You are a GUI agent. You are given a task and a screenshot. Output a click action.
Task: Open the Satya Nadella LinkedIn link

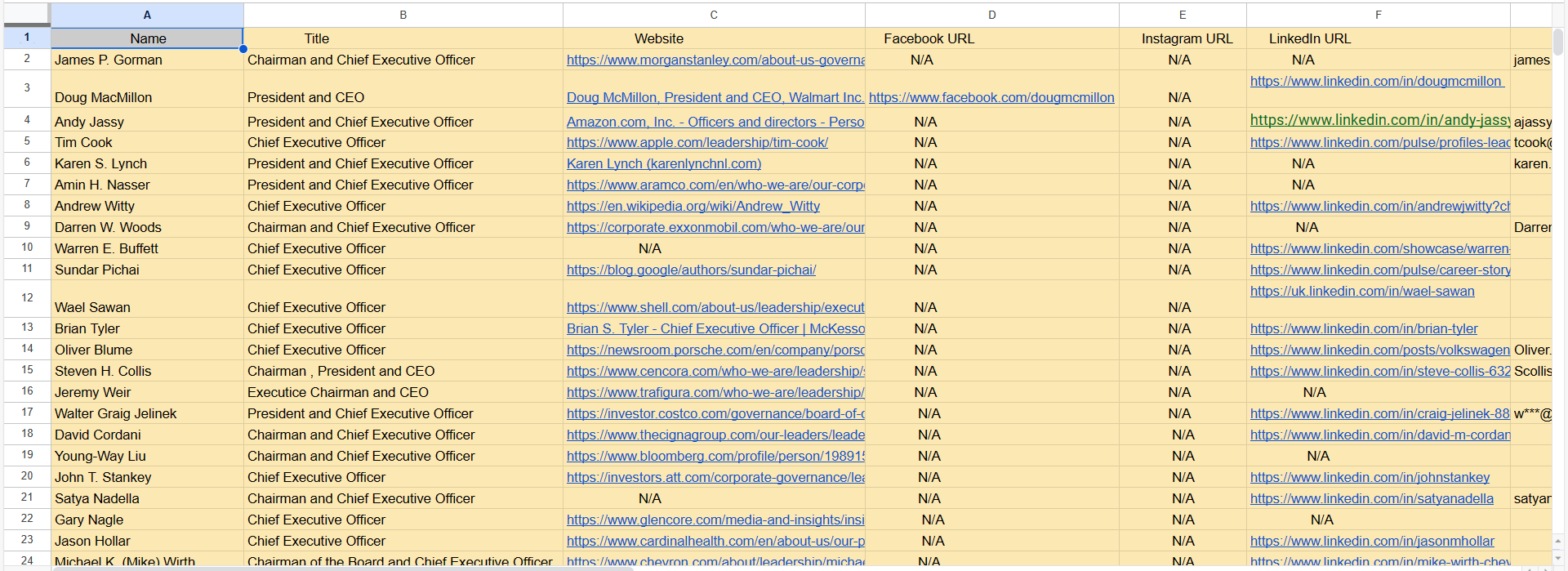(x=1371, y=498)
